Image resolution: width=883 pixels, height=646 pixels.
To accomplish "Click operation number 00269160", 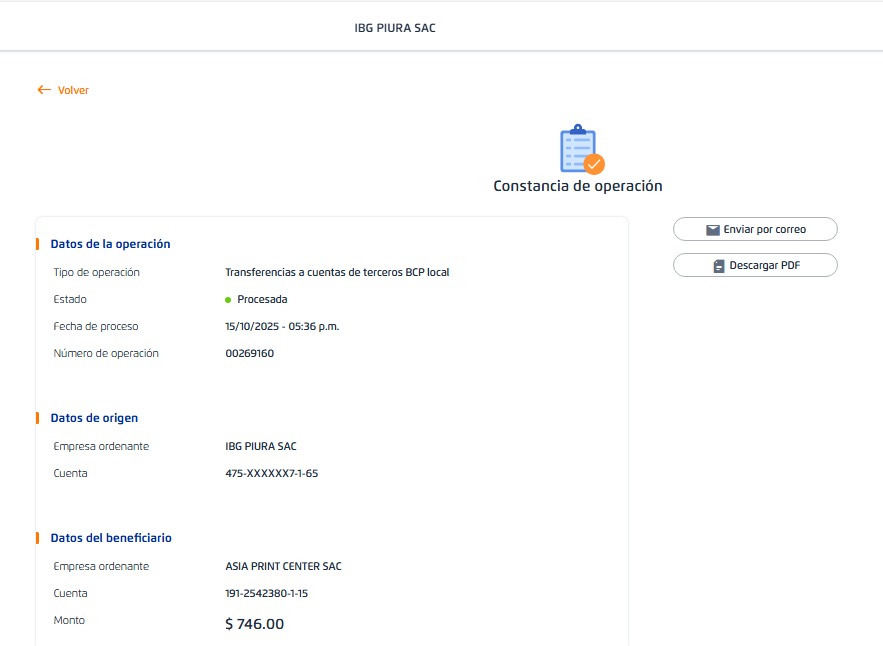I will point(250,353).
